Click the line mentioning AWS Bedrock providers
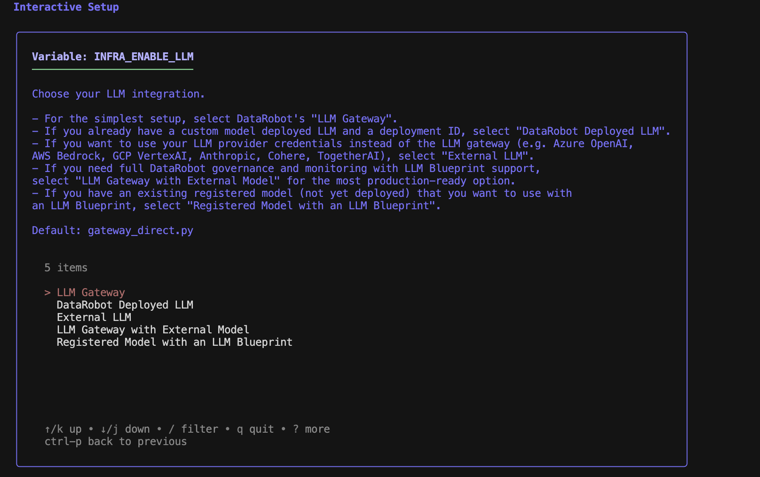Viewport: 760px width, 477px height. pyautogui.click(x=283, y=156)
